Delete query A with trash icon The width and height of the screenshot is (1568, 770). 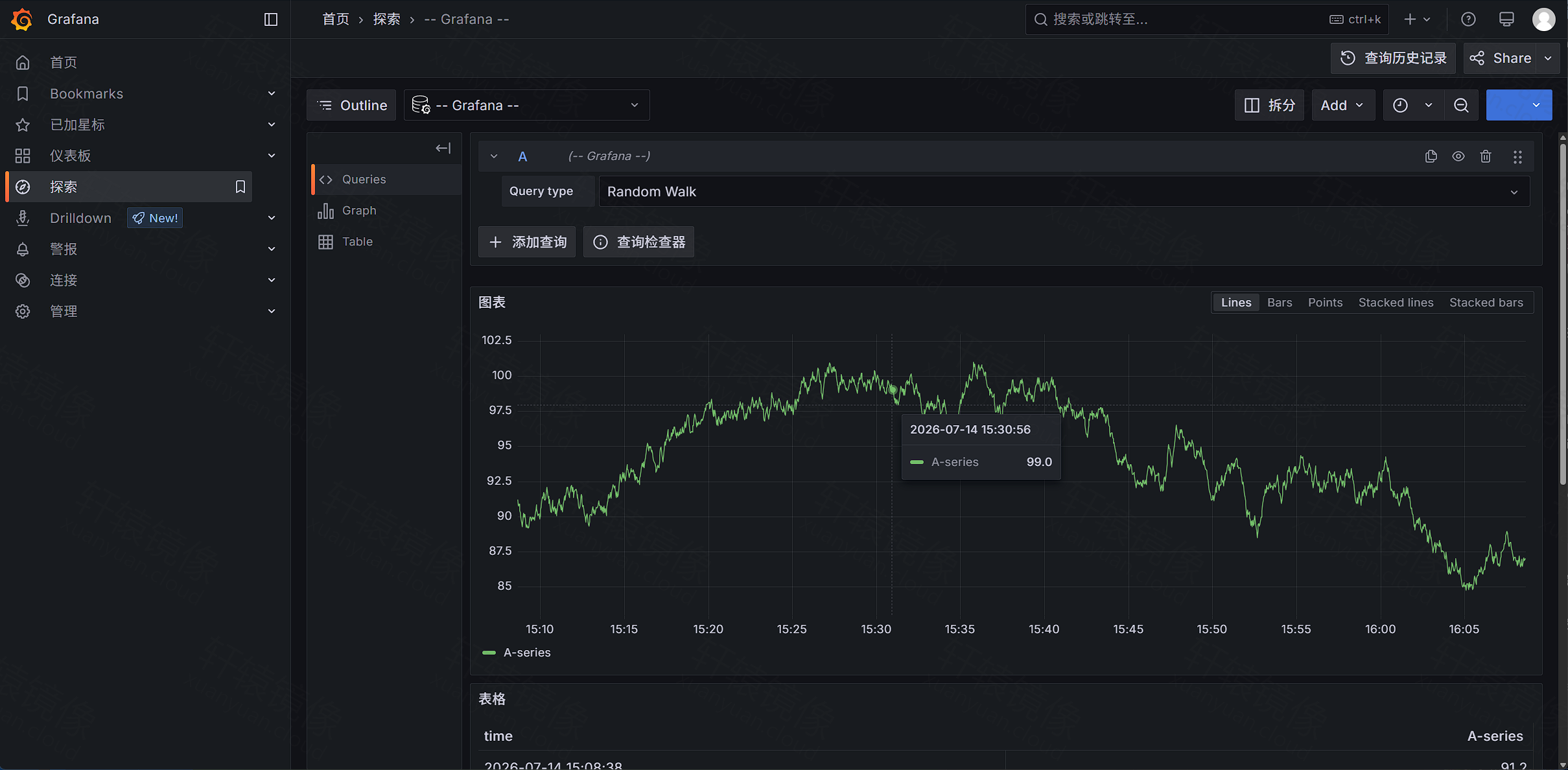(x=1486, y=156)
